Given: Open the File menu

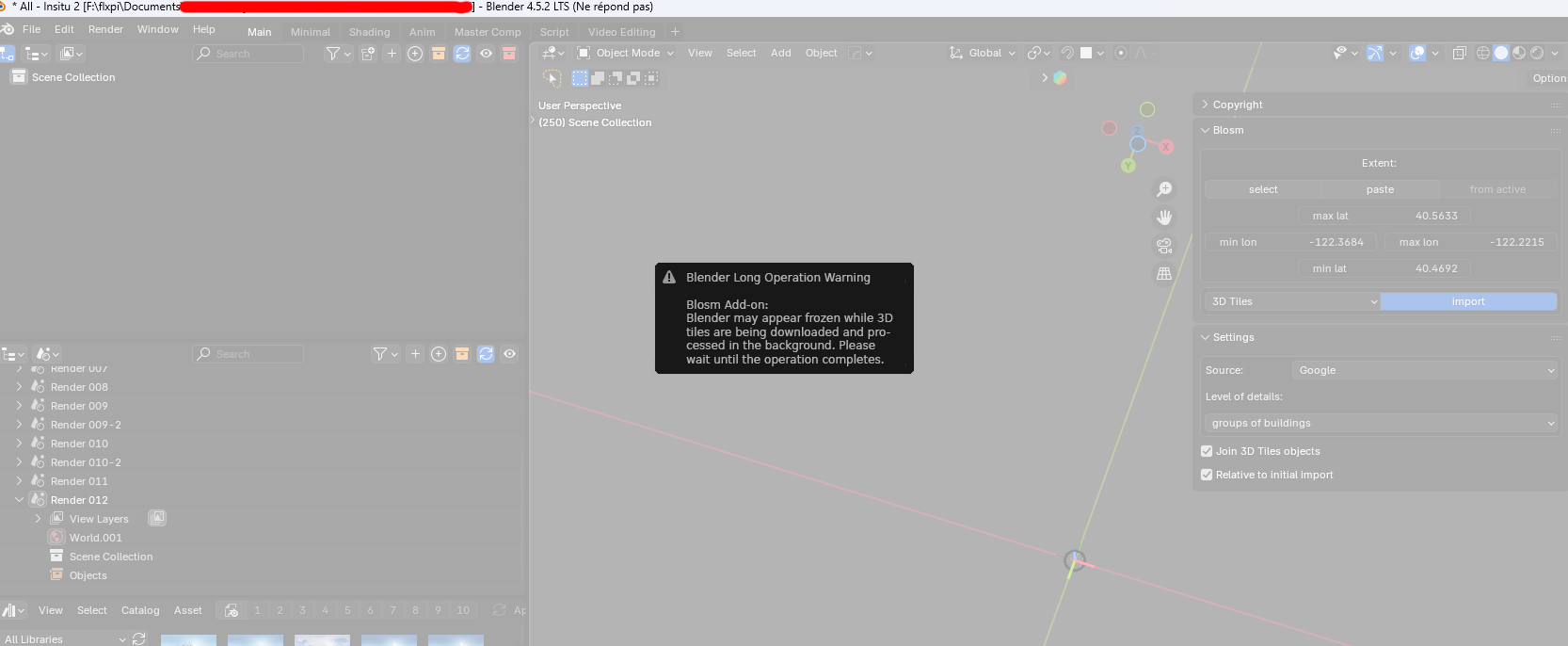Looking at the screenshot, I should [x=31, y=29].
